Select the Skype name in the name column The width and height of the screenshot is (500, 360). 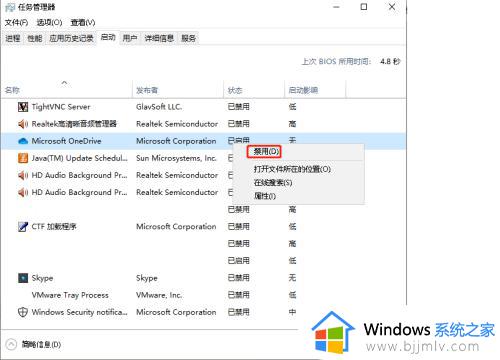pos(42,278)
